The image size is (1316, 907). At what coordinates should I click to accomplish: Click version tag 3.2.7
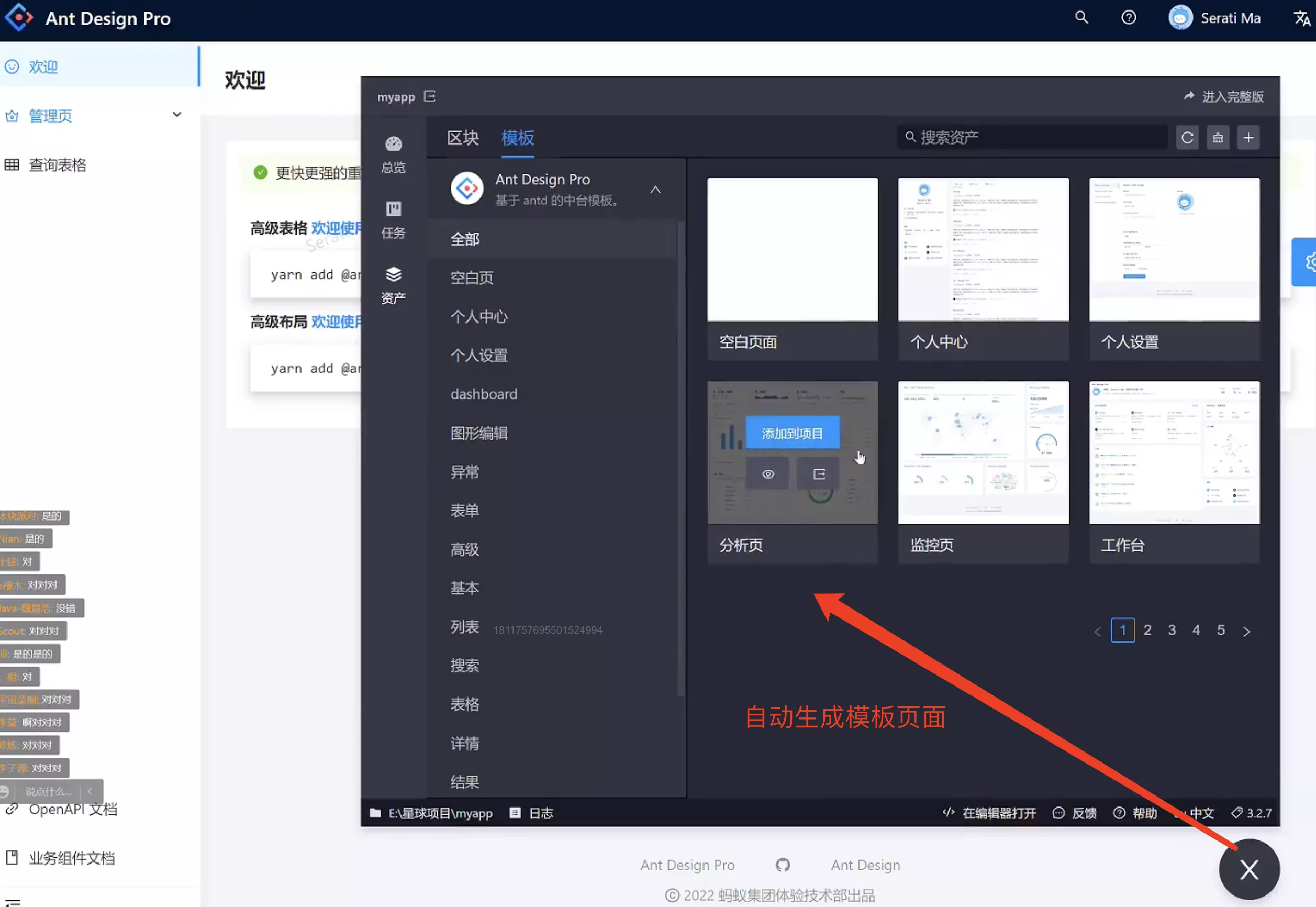1251,813
